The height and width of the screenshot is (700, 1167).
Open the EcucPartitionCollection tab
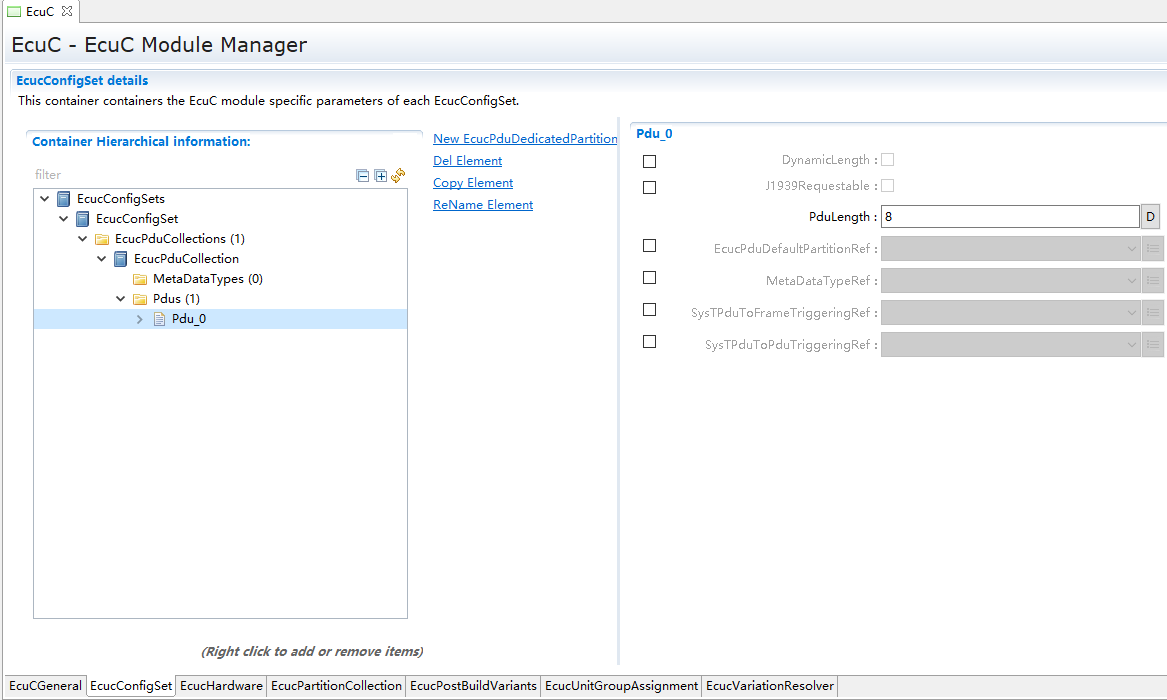(x=336, y=686)
